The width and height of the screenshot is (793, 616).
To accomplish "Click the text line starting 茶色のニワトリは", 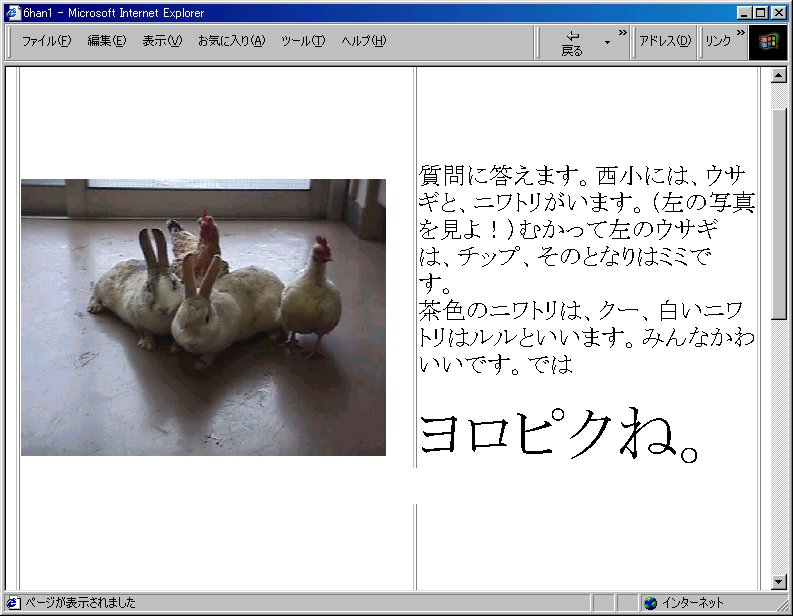I will tap(581, 310).
